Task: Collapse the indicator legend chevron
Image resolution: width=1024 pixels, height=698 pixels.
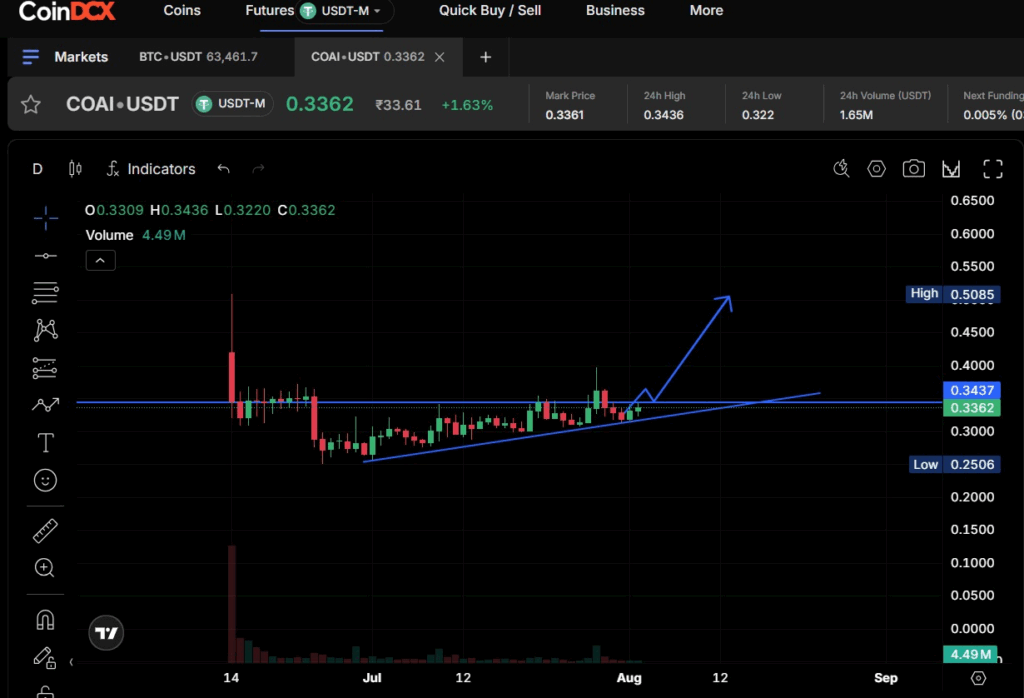Action: (x=101, y=261)
